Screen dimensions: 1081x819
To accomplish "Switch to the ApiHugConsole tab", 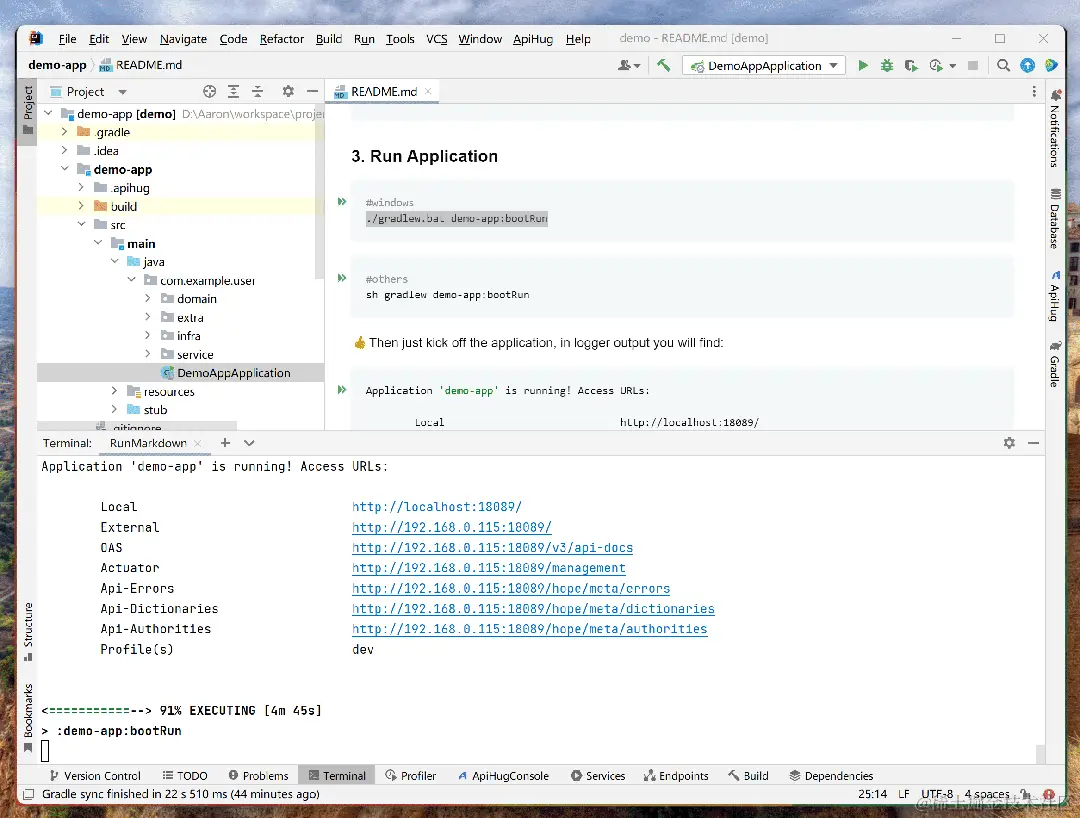I will tap(503, 776).
